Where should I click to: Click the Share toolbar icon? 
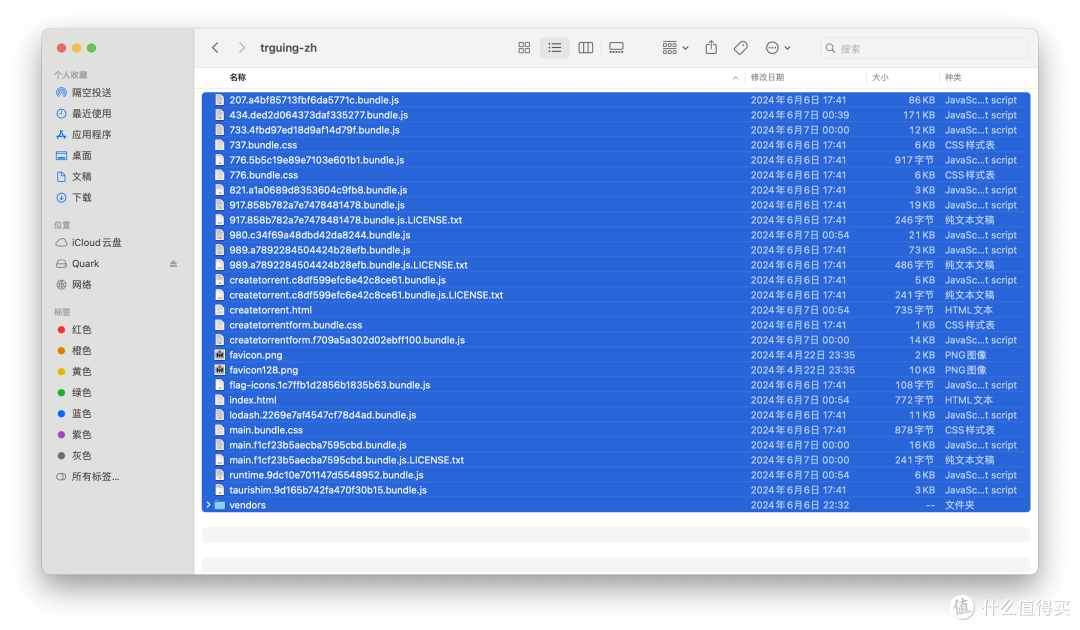pos(712,48)
